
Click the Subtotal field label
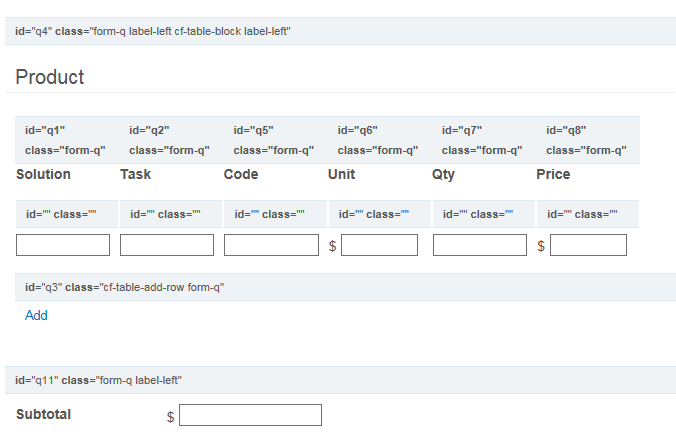click(44, 414)
